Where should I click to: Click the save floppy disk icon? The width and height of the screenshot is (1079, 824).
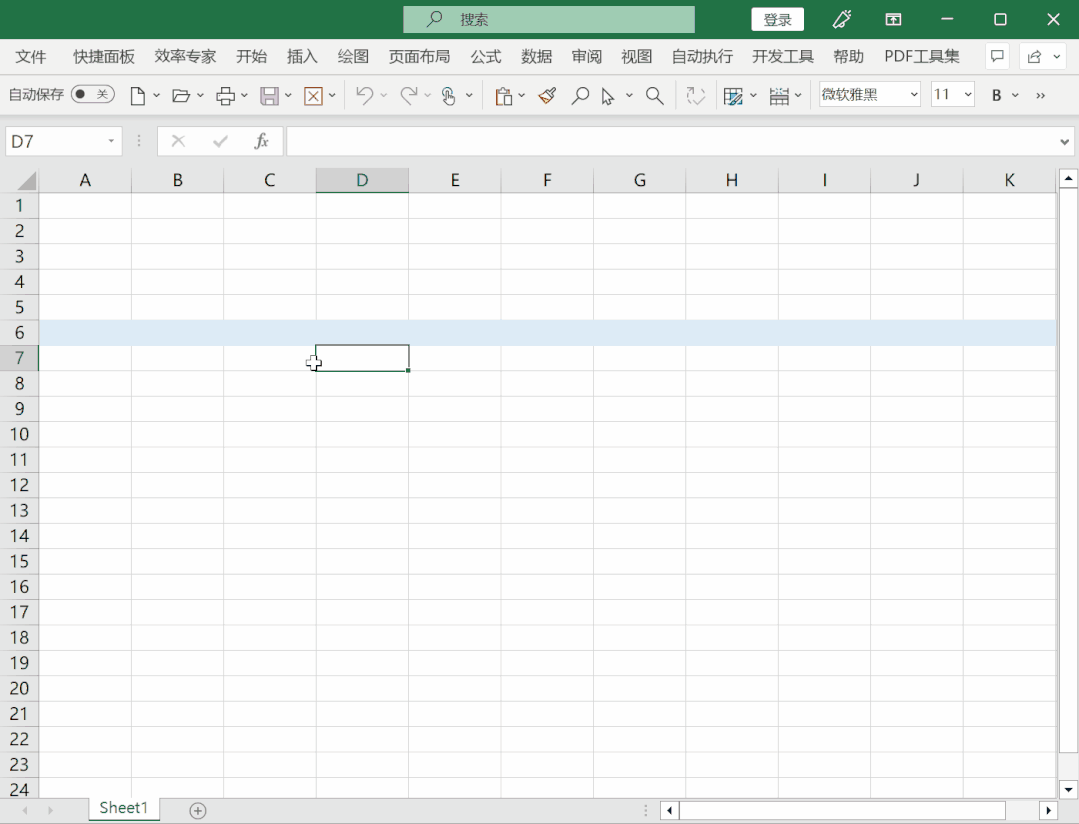[x=269, y=96]
